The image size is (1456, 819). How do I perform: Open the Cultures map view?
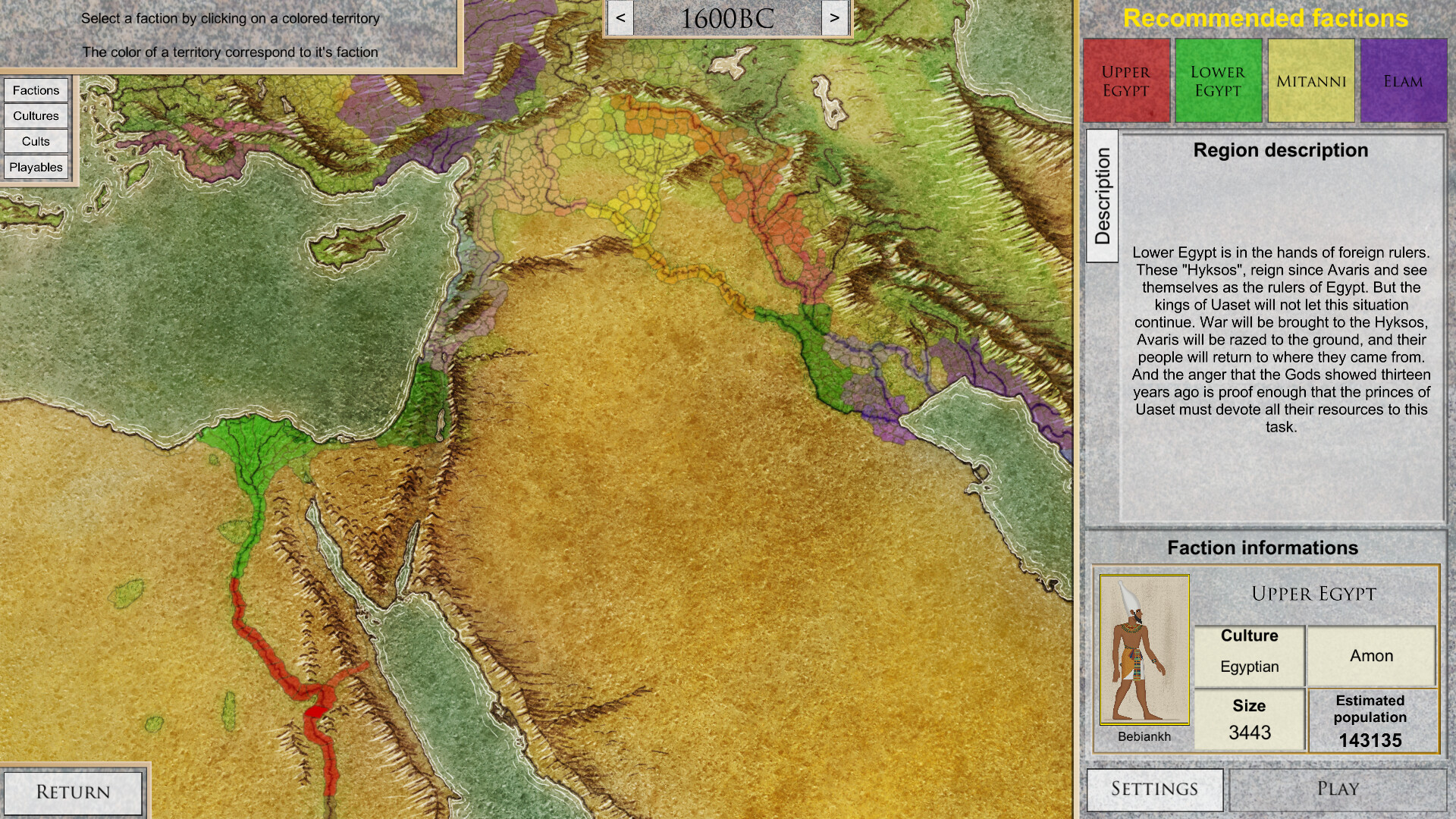coord(36,115)
